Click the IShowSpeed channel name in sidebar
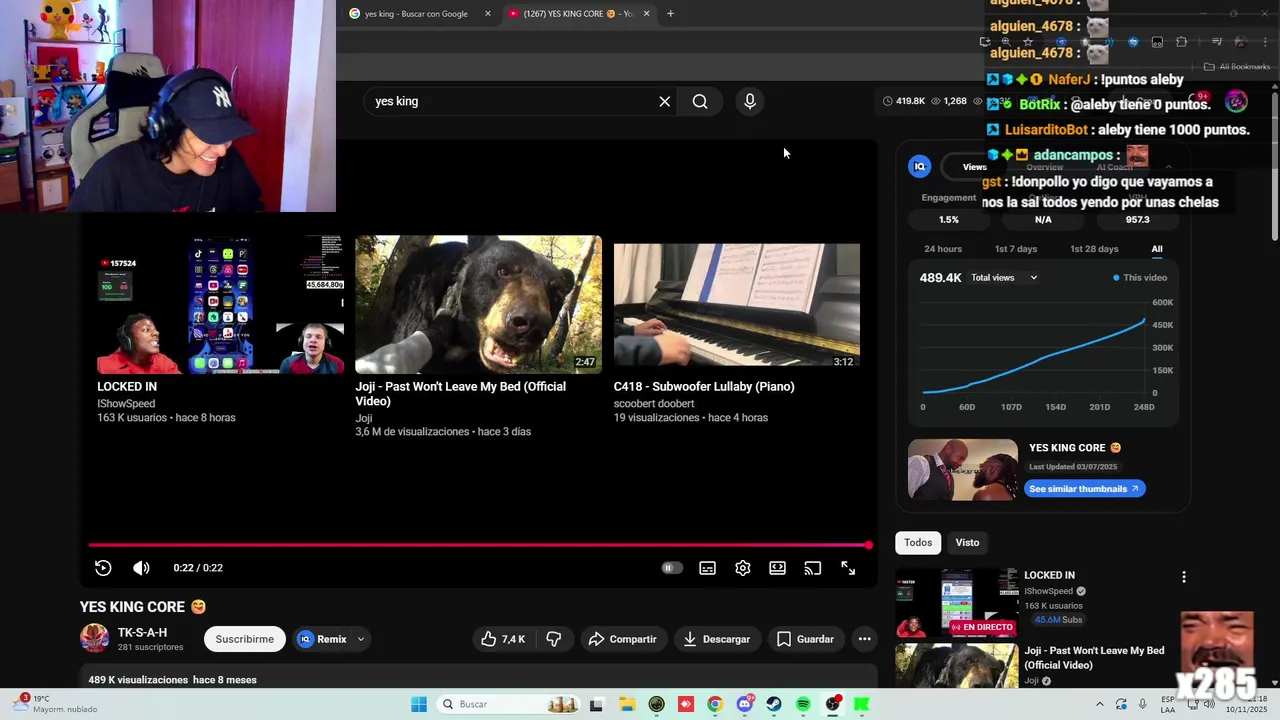This screenshot has width=1280, height=720. point(1049,591)
